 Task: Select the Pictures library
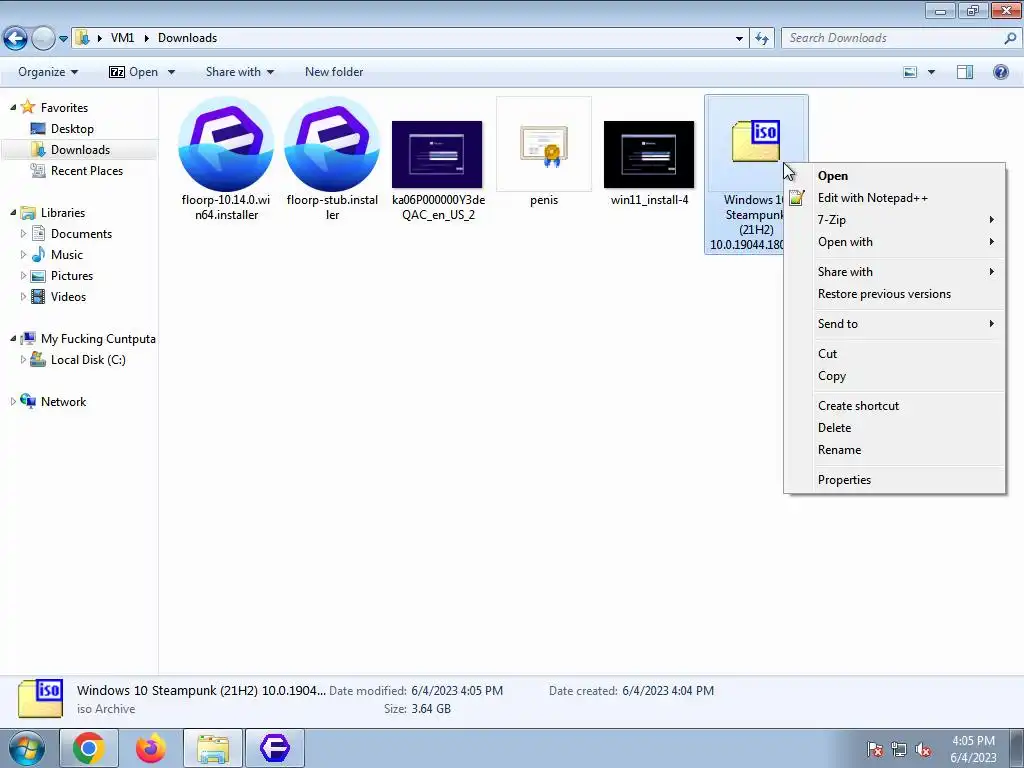point(72,276)
